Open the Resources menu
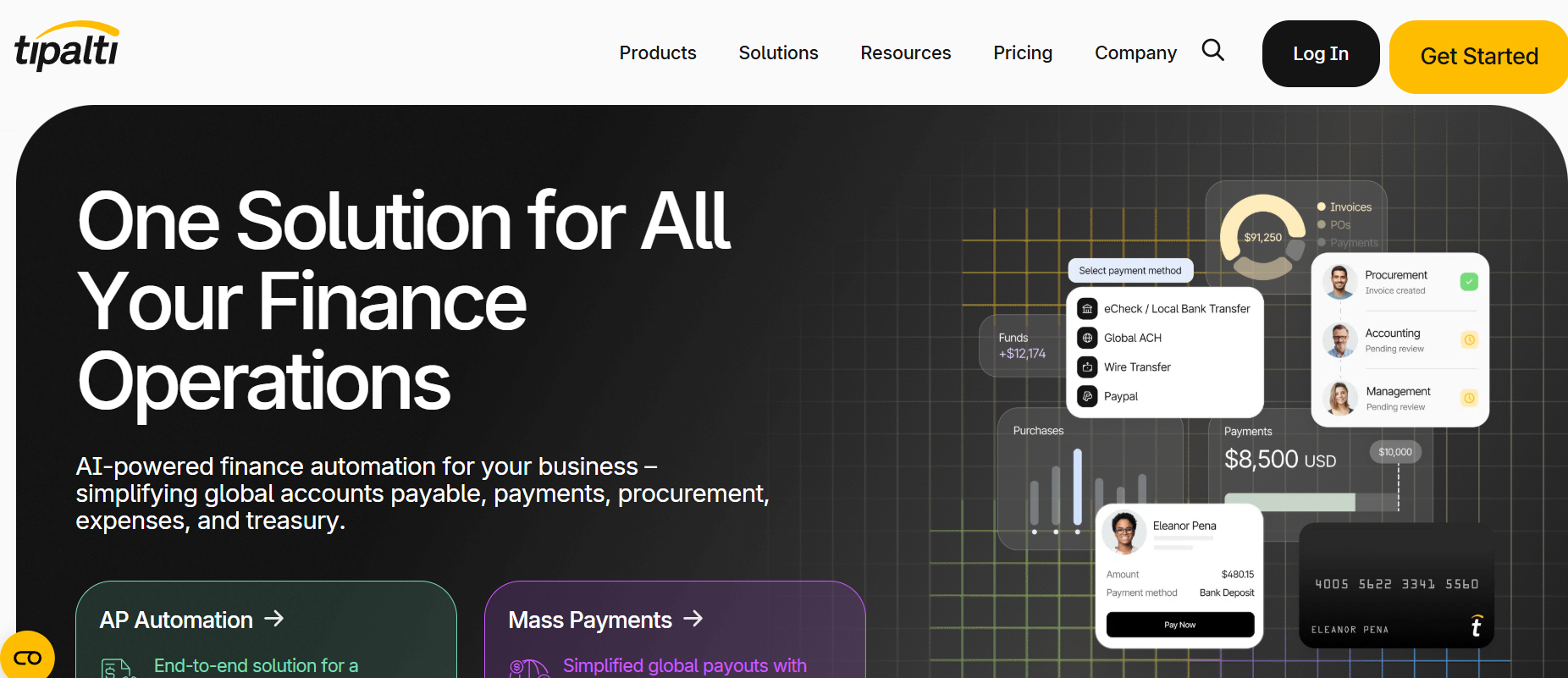 906,52
